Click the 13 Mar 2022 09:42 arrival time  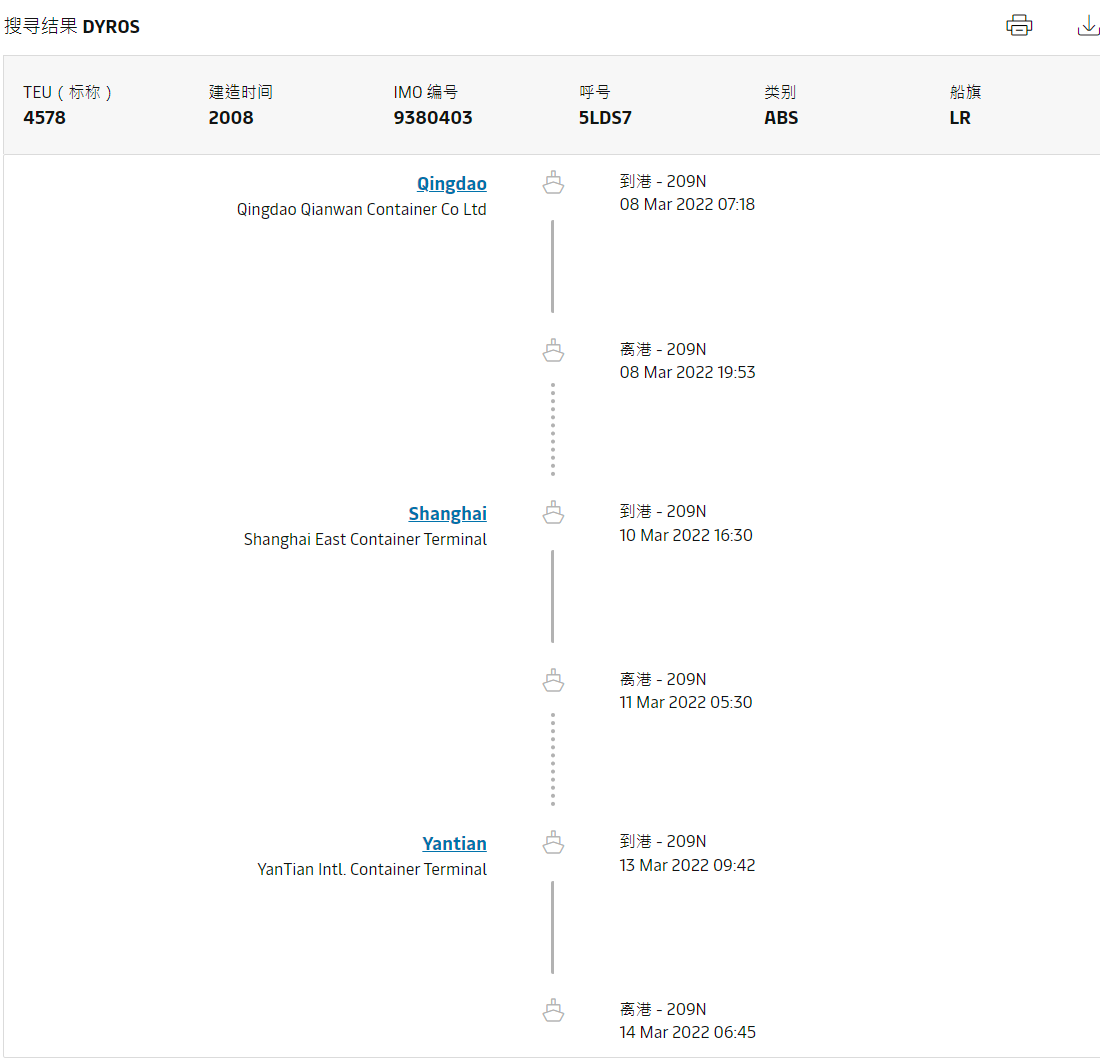(x=687, y=865)
